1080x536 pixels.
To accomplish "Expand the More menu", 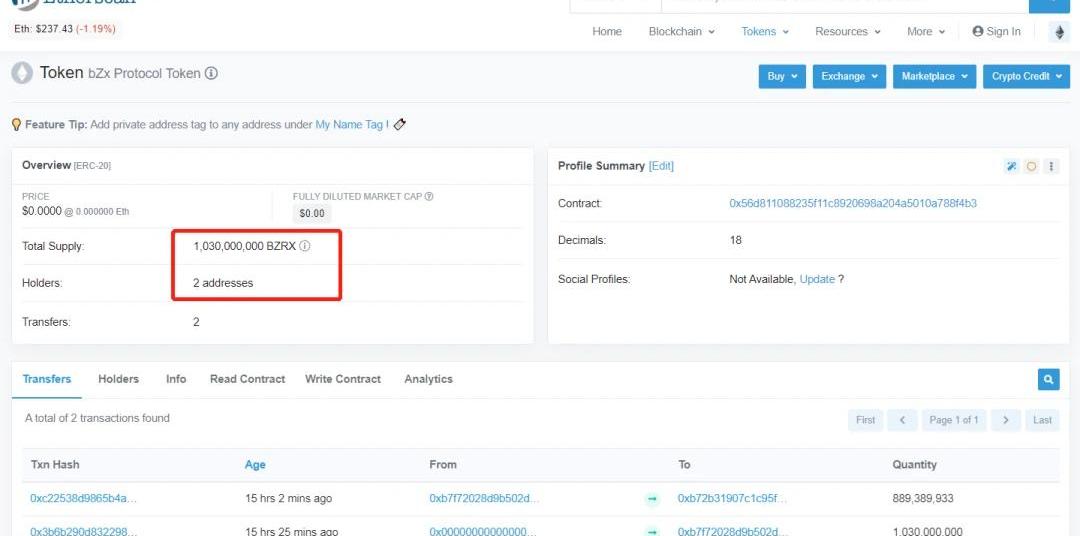I will pos(926,32).
